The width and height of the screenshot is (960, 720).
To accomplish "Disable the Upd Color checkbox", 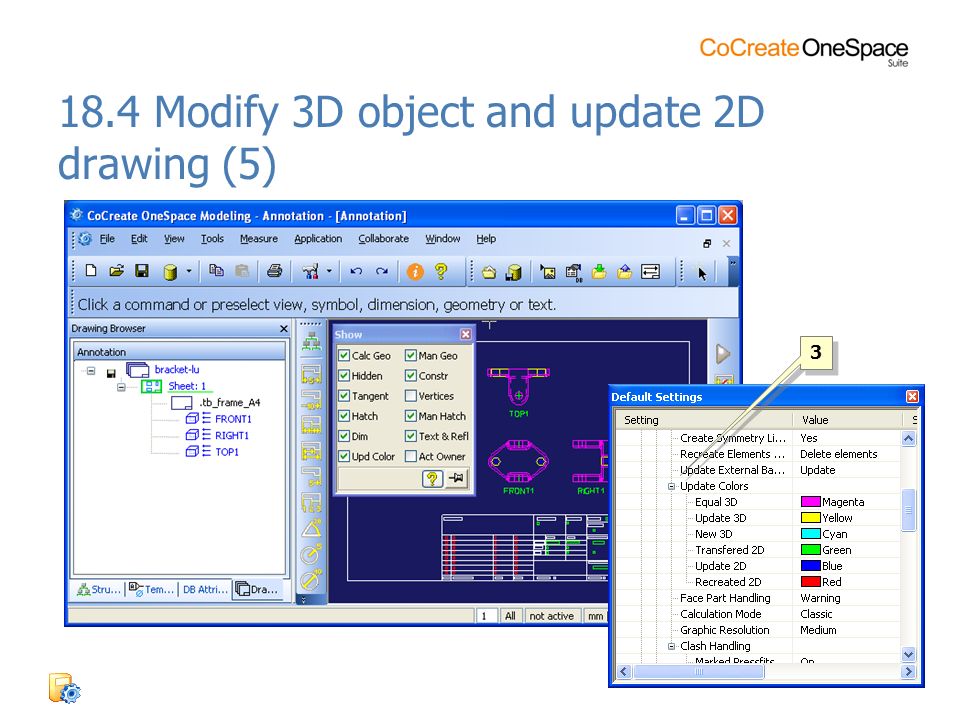I will [344, 456].
